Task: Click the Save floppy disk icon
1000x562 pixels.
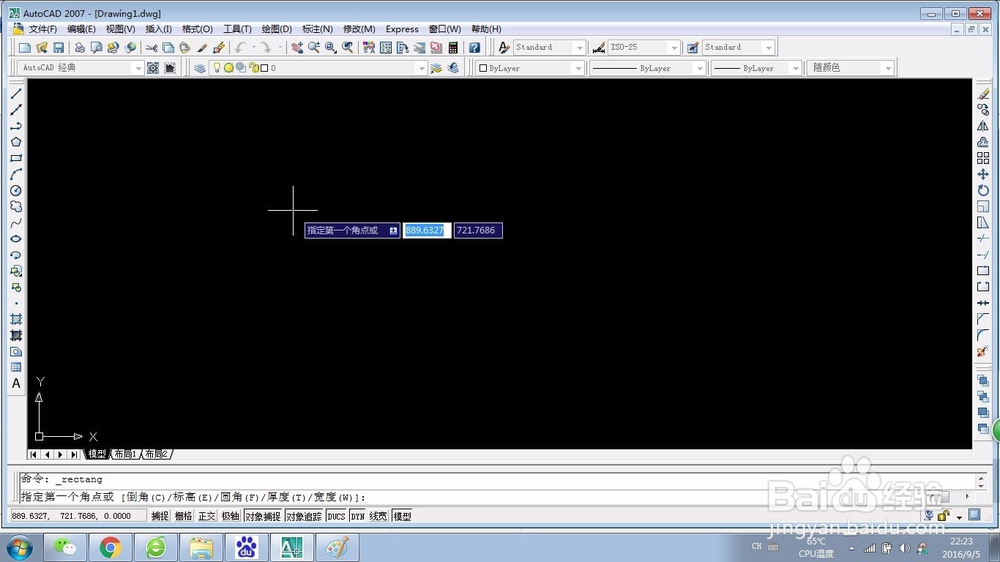Action: coord(58,47)
